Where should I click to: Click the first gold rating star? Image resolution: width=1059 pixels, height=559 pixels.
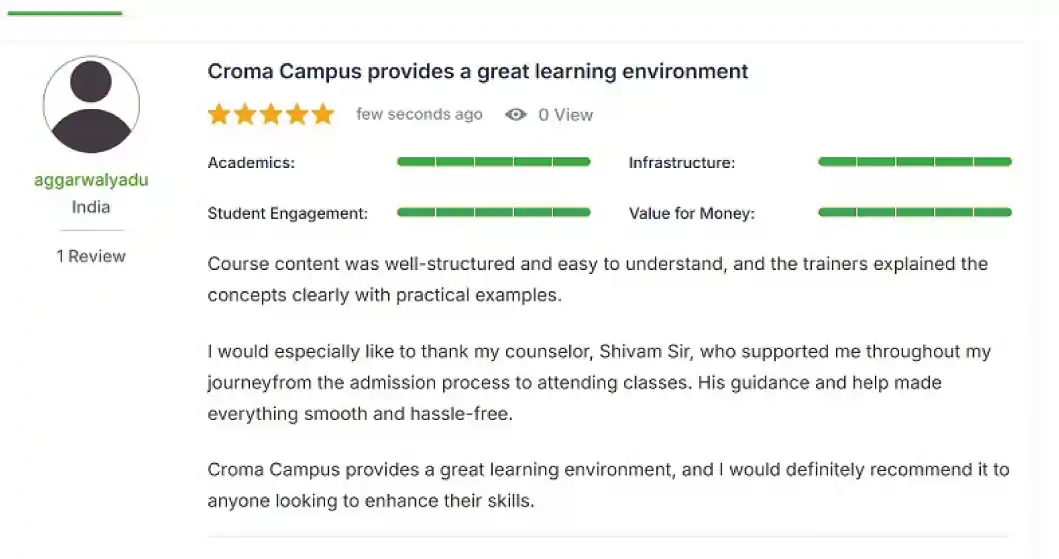point(219,114)
